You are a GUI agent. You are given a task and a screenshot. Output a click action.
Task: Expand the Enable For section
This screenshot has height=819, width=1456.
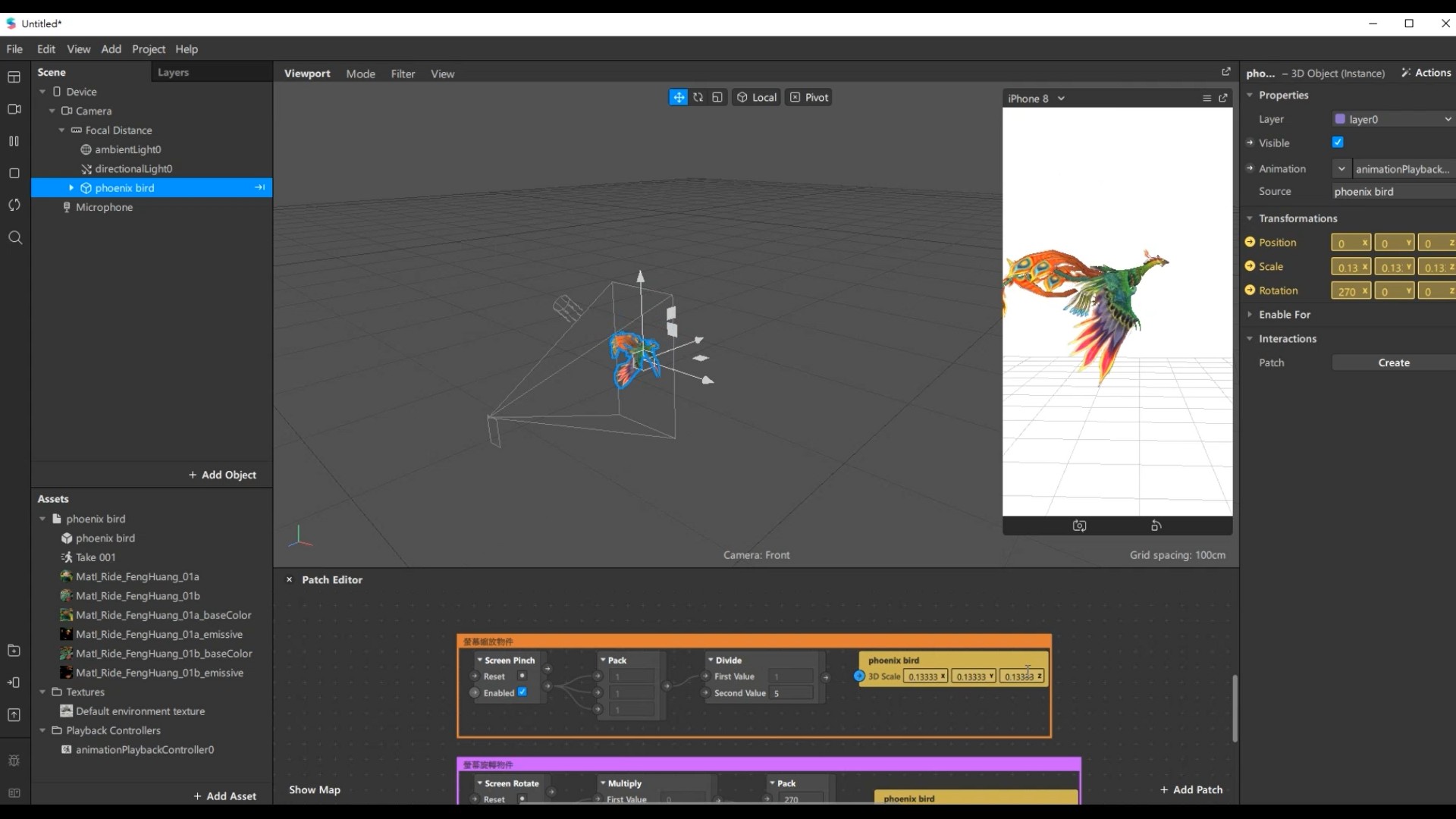point(1285,315)
